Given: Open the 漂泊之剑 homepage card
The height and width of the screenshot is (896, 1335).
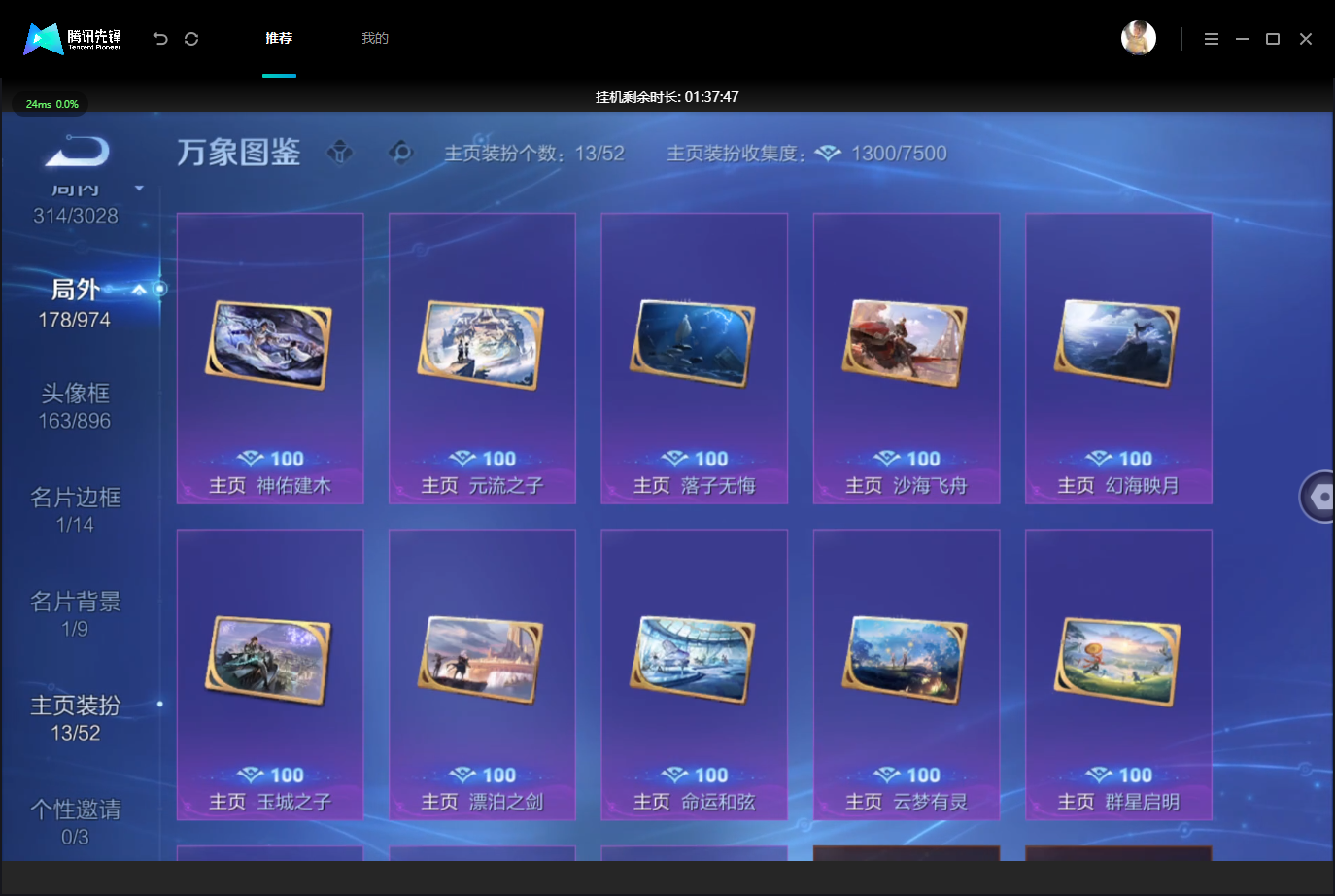Looking at the screenshot, I should (482, 674).
